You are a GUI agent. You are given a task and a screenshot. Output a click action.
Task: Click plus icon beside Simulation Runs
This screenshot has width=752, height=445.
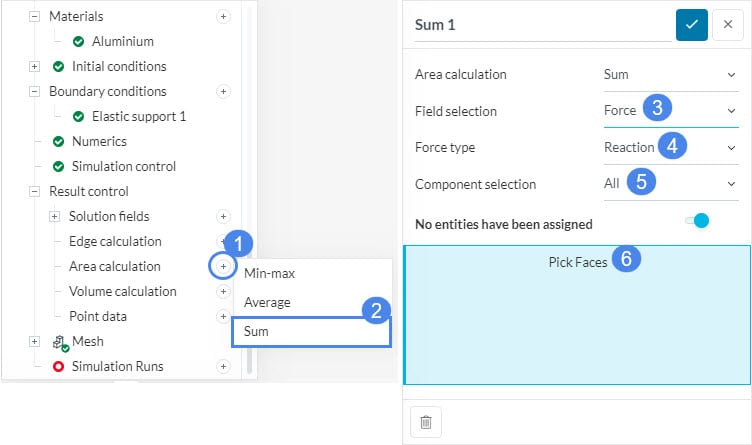click(x=223, y=366)
